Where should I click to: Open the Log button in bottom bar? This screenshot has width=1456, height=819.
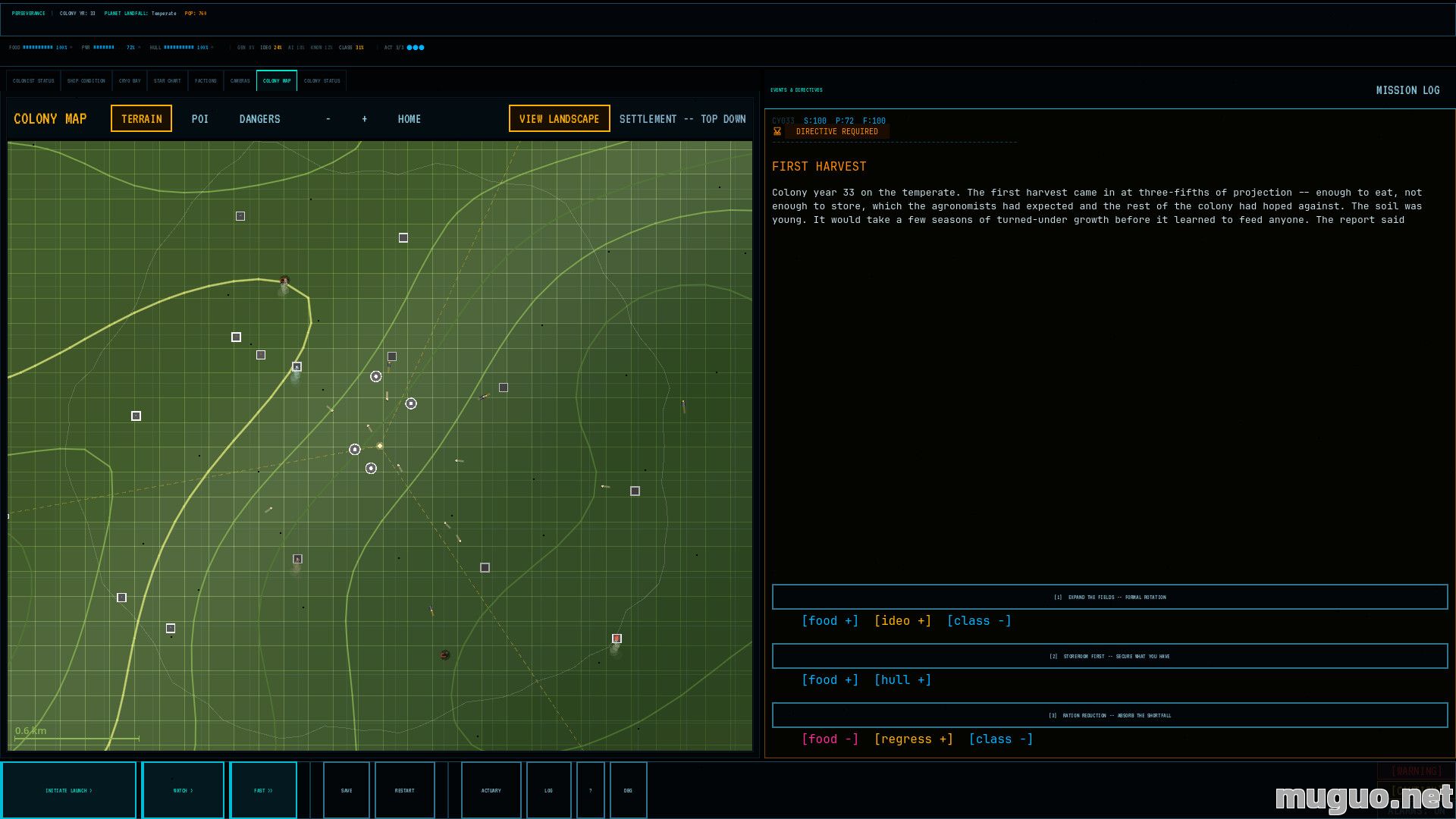tap(549, 790)
